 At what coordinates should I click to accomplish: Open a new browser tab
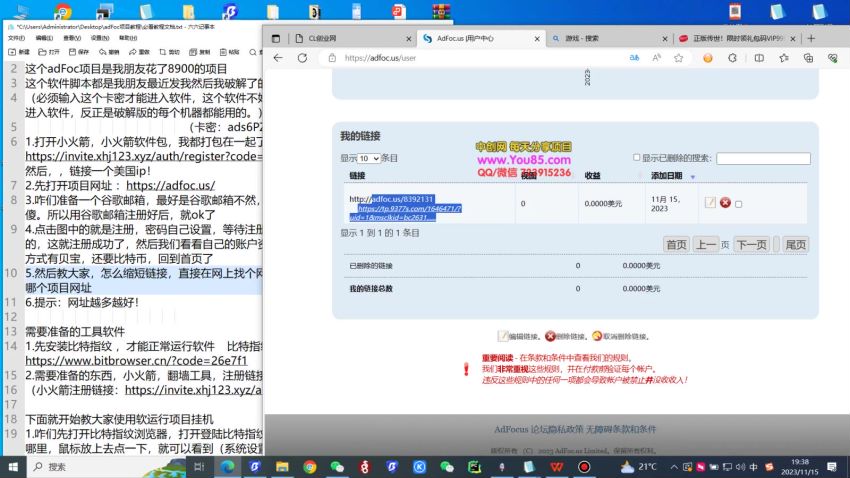point(811,38)
